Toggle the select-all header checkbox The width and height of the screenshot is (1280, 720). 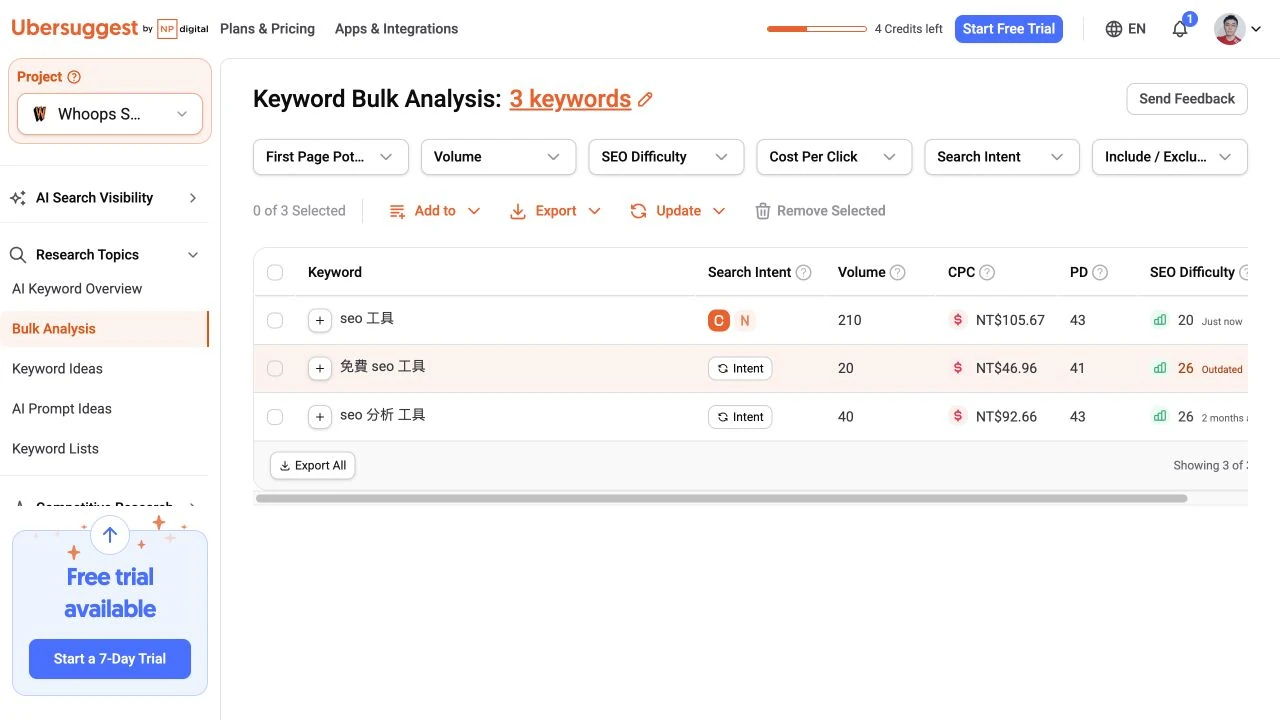(x=275, y=272)
